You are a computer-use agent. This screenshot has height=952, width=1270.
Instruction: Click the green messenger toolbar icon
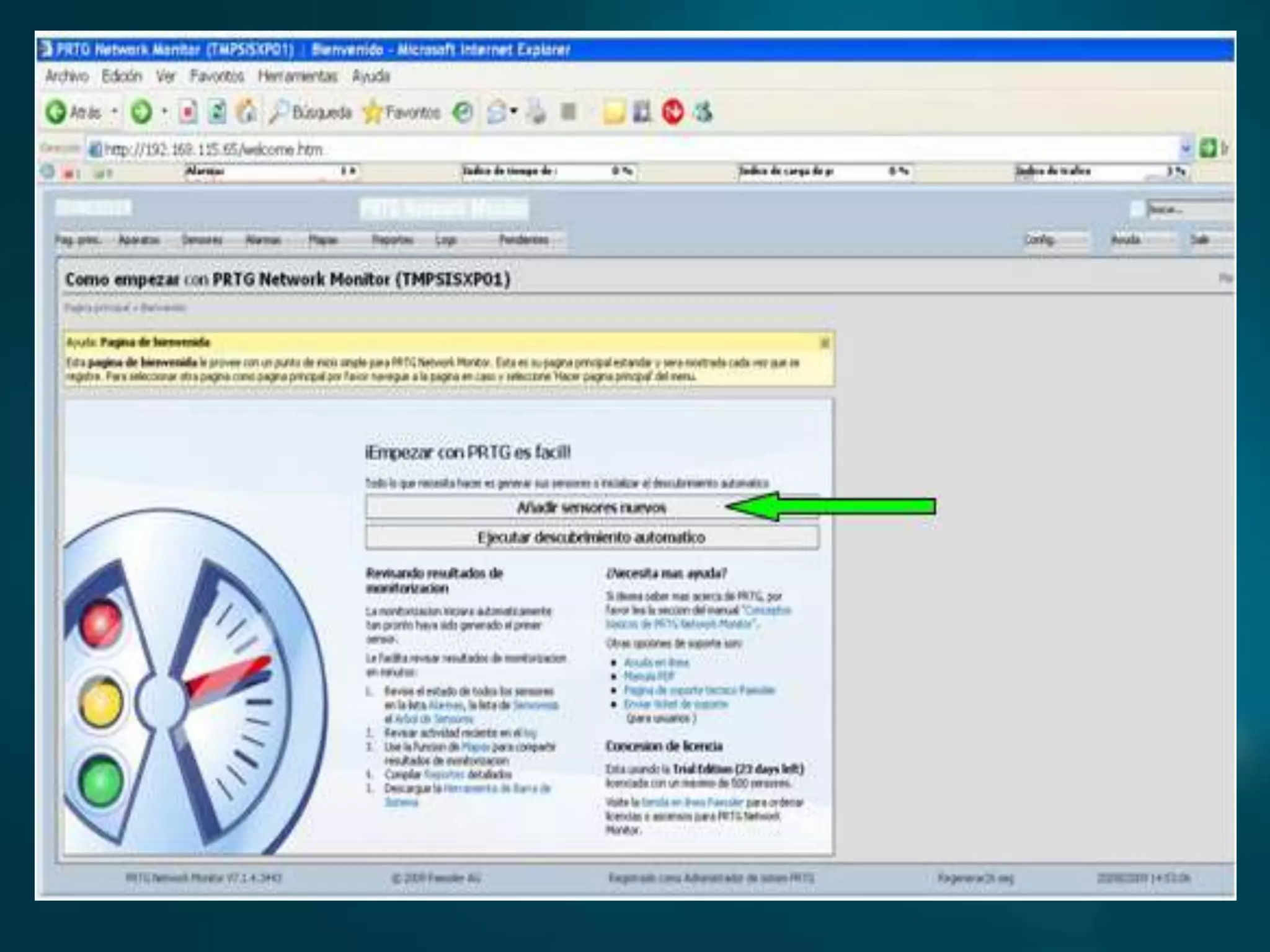703,112
